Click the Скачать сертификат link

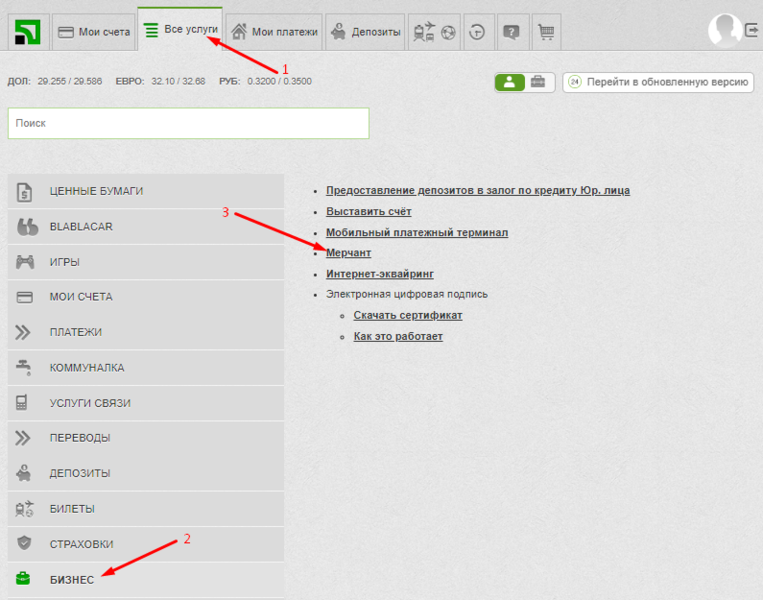(x=407, y=315)
